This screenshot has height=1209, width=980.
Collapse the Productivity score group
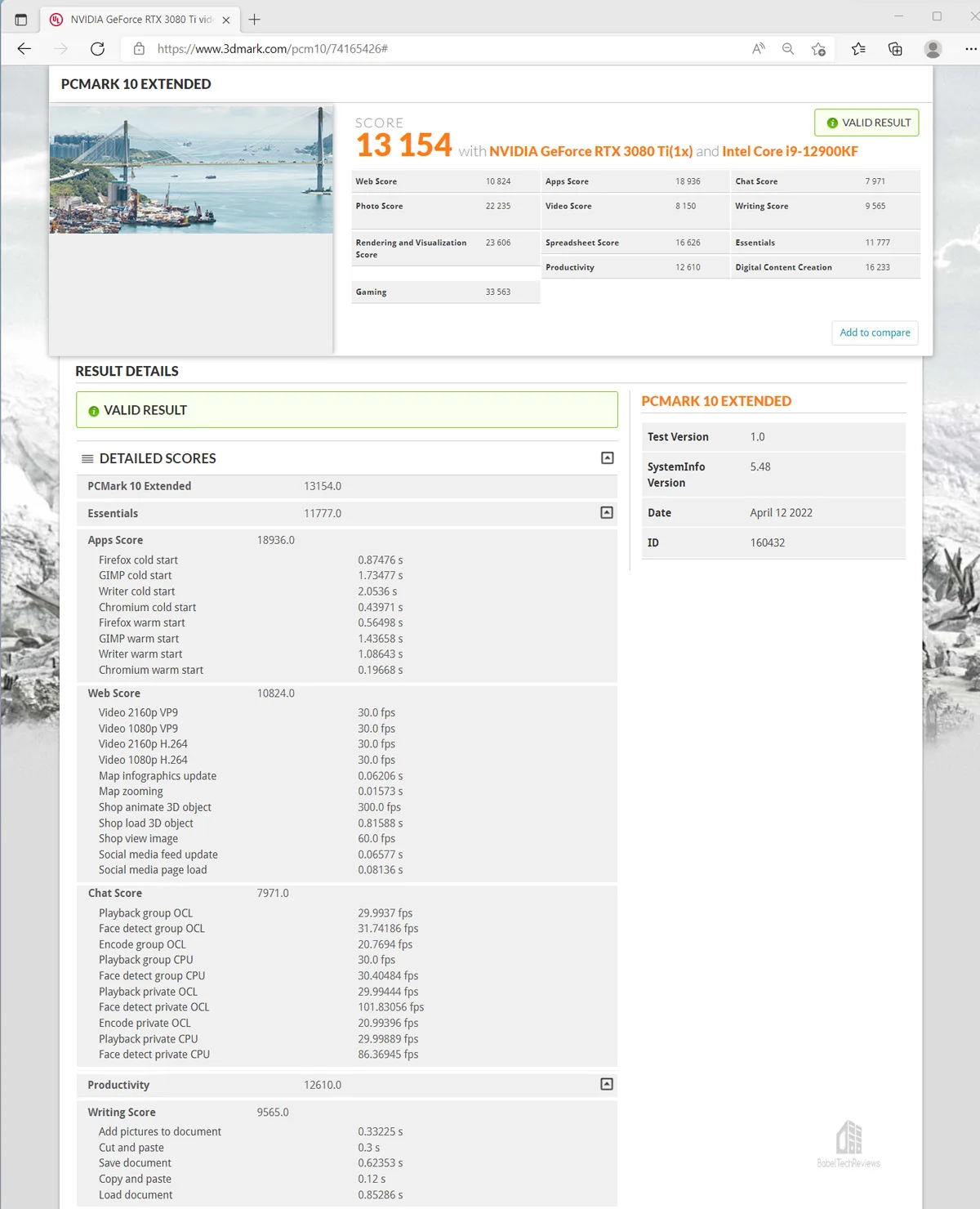click(607, 1084)
